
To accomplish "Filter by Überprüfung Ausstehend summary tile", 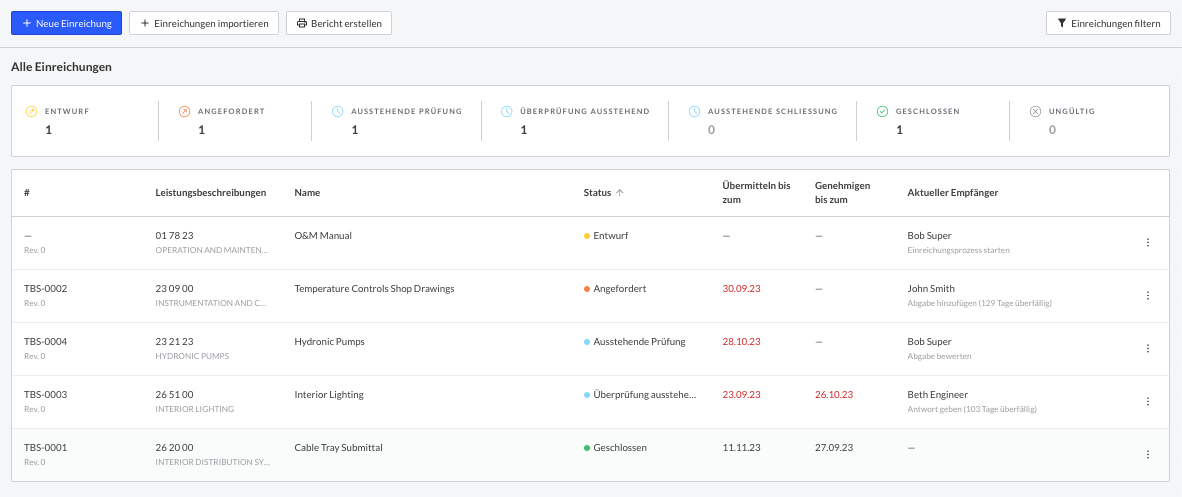I will [575, 120].
